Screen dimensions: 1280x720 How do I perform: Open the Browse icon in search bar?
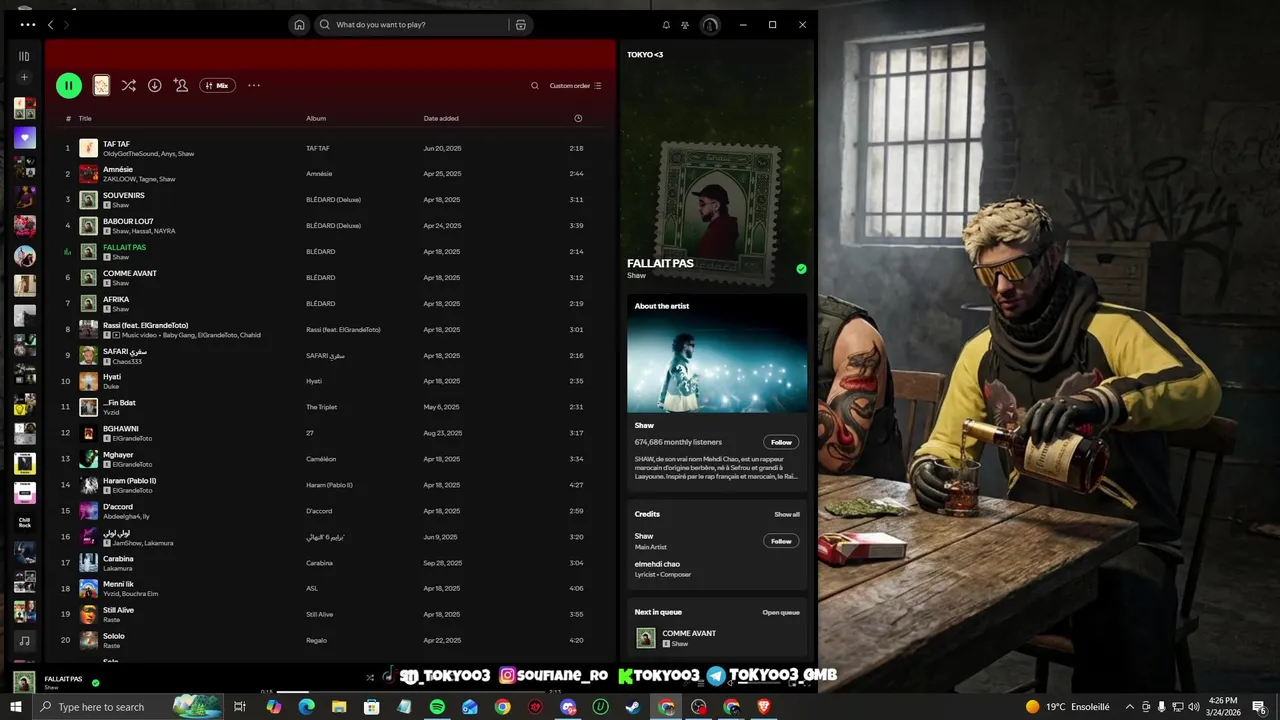coord(520,25)
